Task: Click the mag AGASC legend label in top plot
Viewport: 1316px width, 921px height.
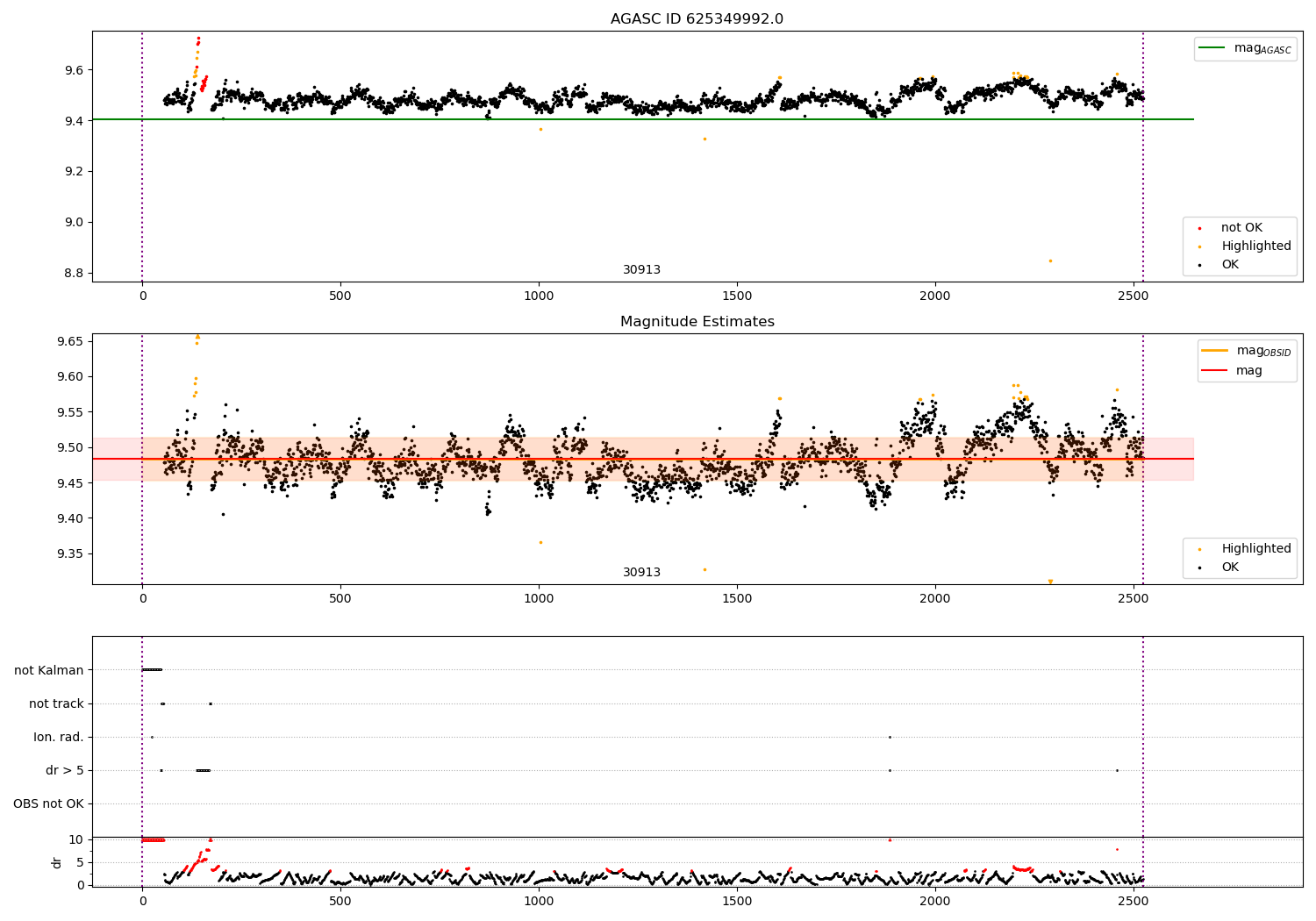Action: [x=1262, y=48]
